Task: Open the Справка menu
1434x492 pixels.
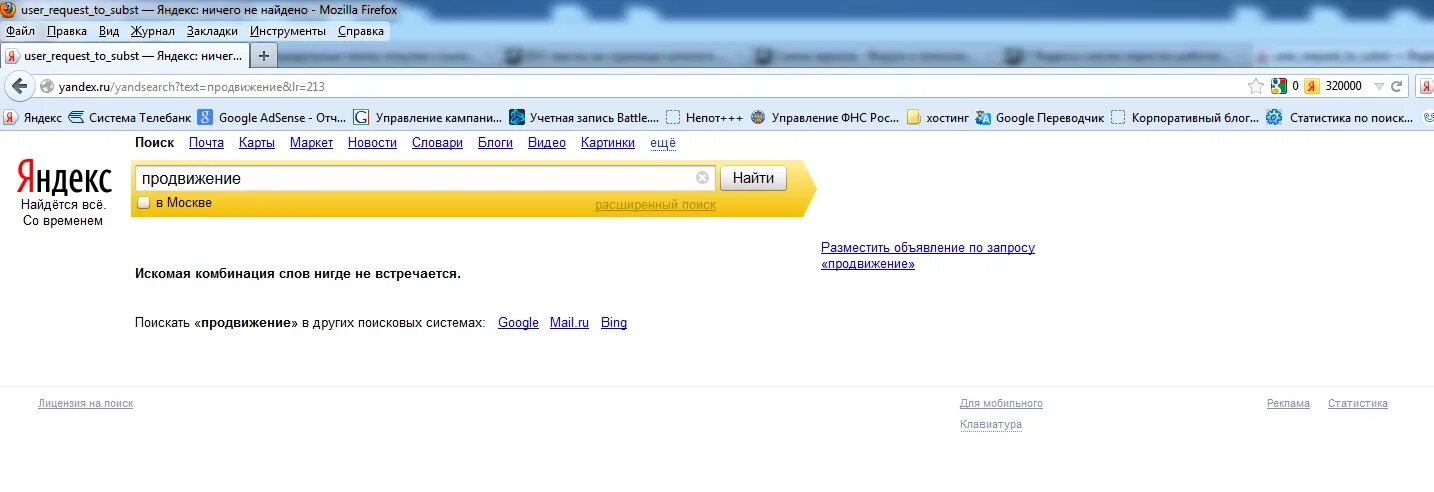Action: 361,31
